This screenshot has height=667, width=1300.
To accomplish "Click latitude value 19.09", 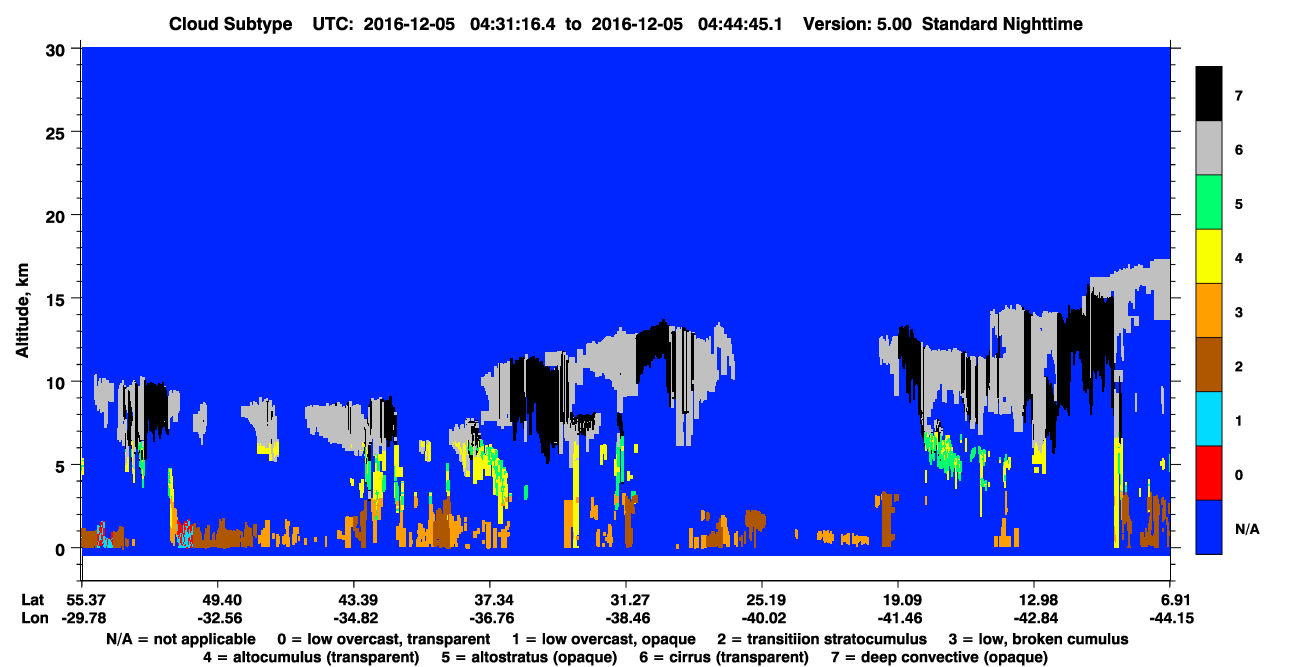I will click(898, 600).
